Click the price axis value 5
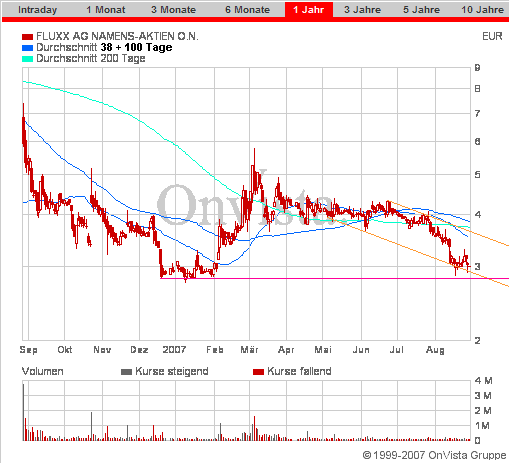509x463 pixels. (477, 174)
